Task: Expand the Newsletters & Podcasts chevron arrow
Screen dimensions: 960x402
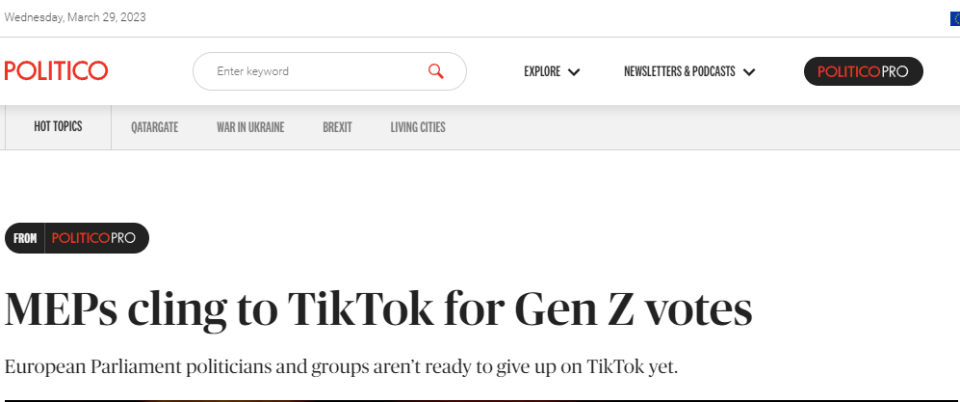Action: pyautogui.click(x=749, y=72)
